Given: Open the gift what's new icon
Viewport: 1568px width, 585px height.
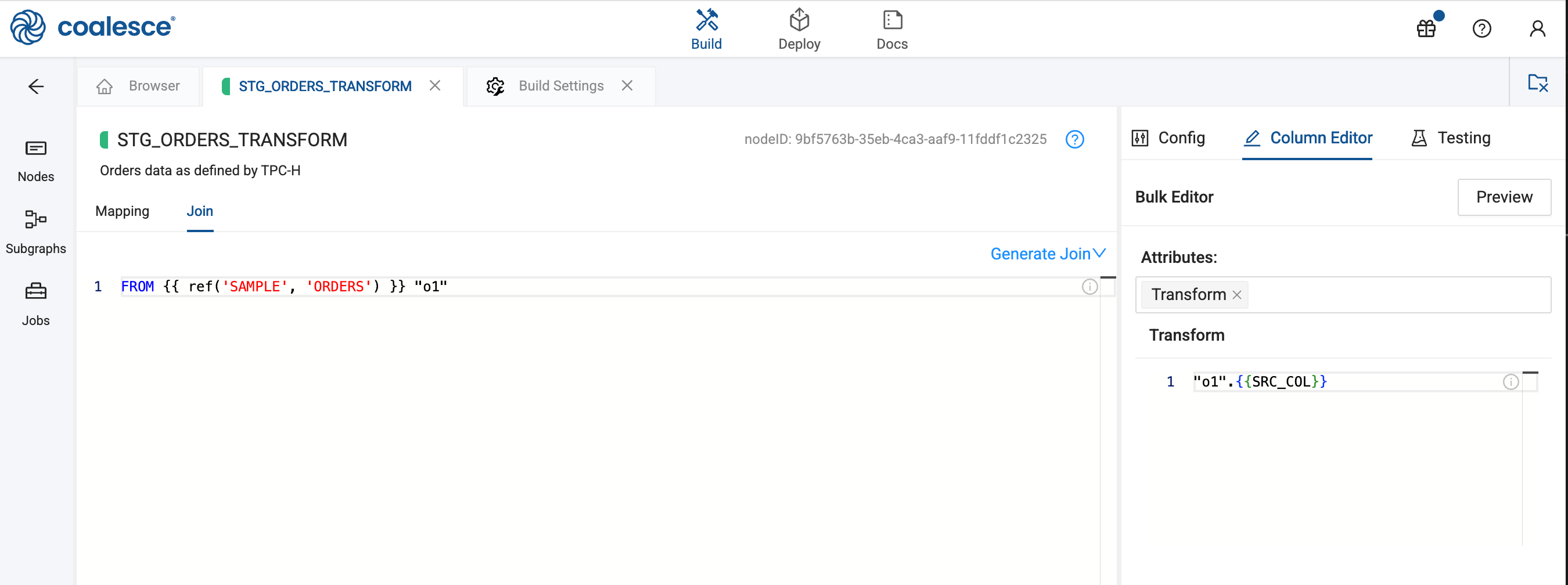Looking at the screenshot, I should 1426,28.
